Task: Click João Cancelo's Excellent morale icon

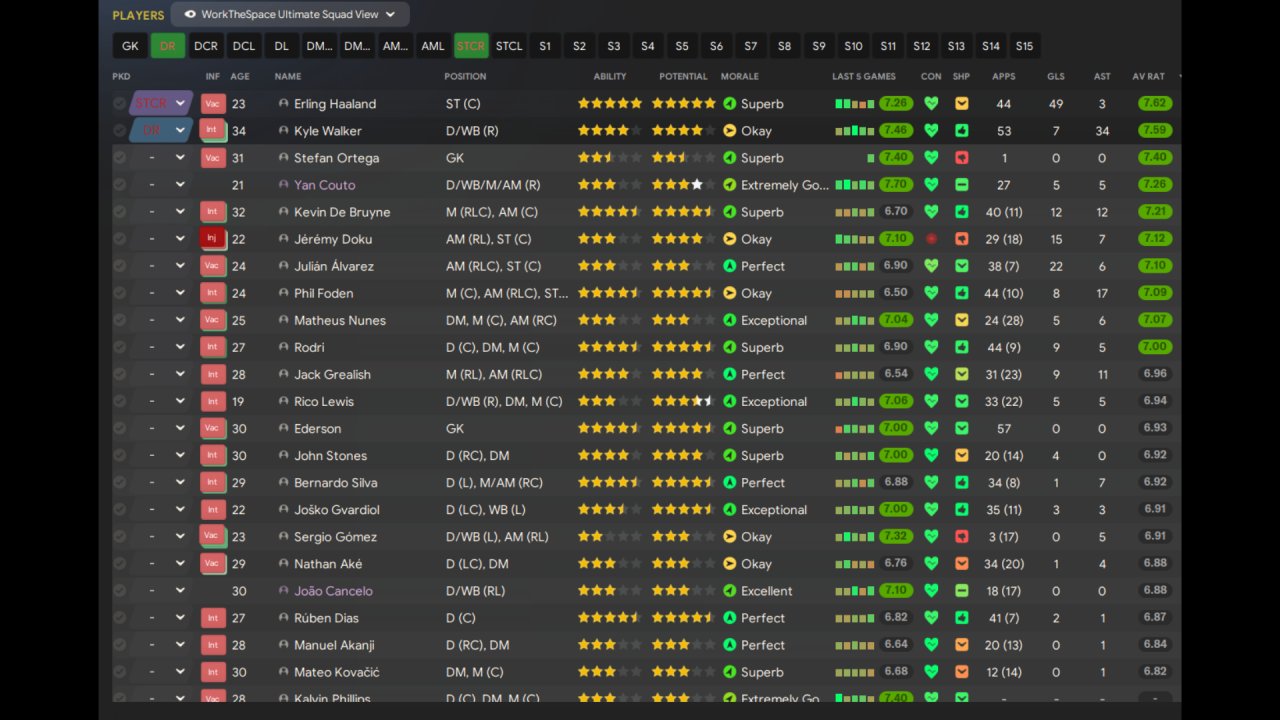Action: tap(730, 591)
